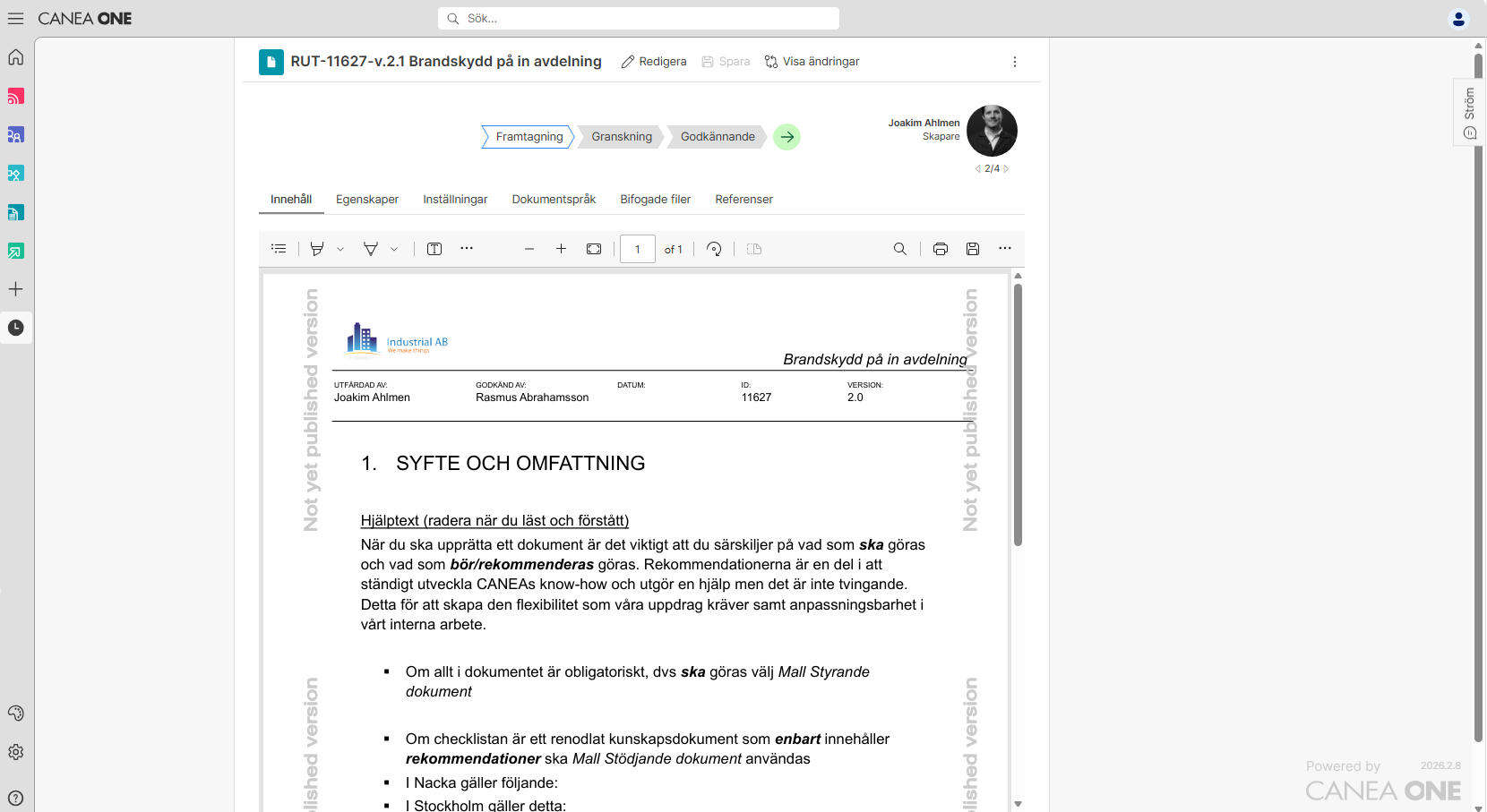
Task: Go to Home in sidebar
Action: (x=15, y=57)
